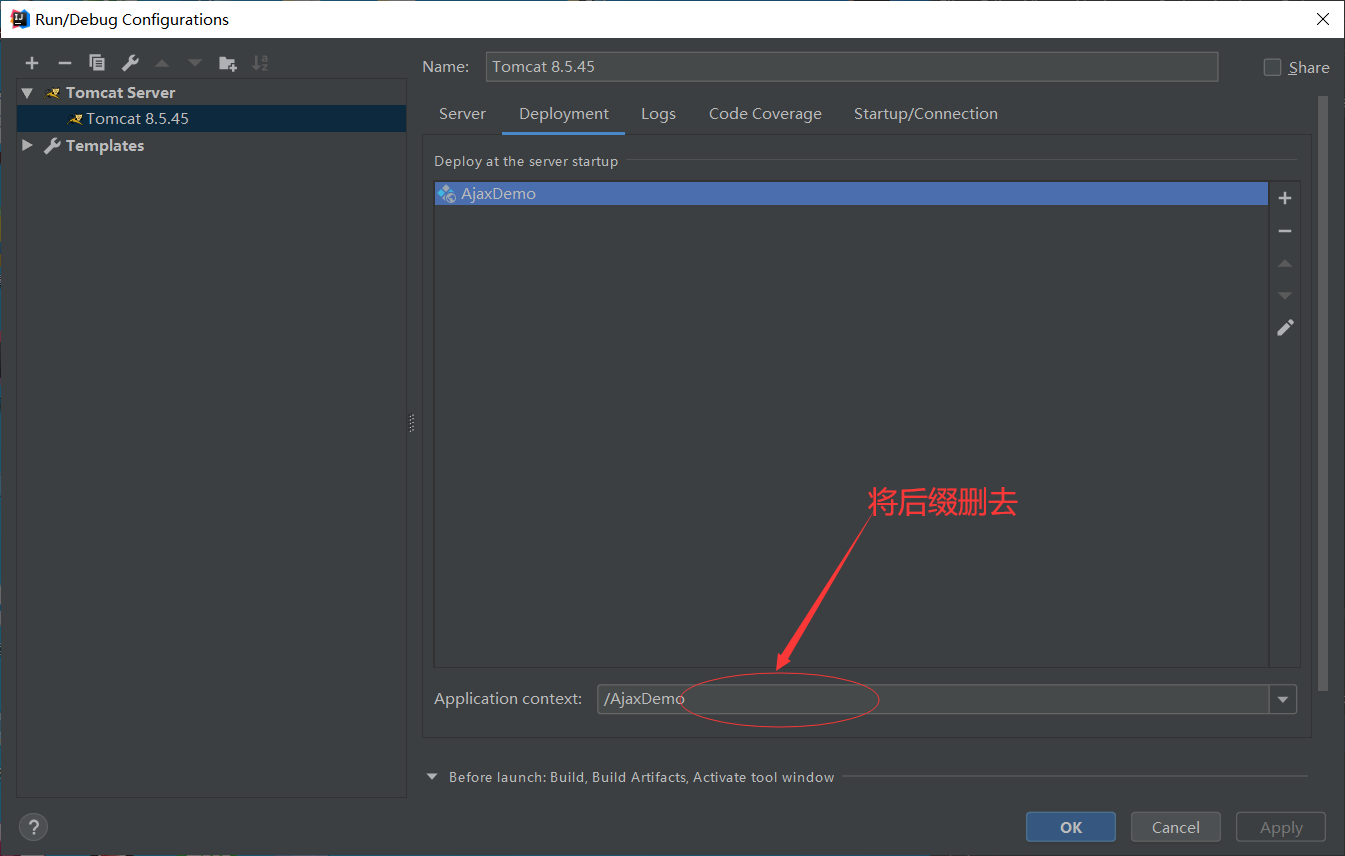Screen dimensions: 1345x856
Task: Collapse the Before launch section
Action: pyautogui.click(x=432, y=777)
